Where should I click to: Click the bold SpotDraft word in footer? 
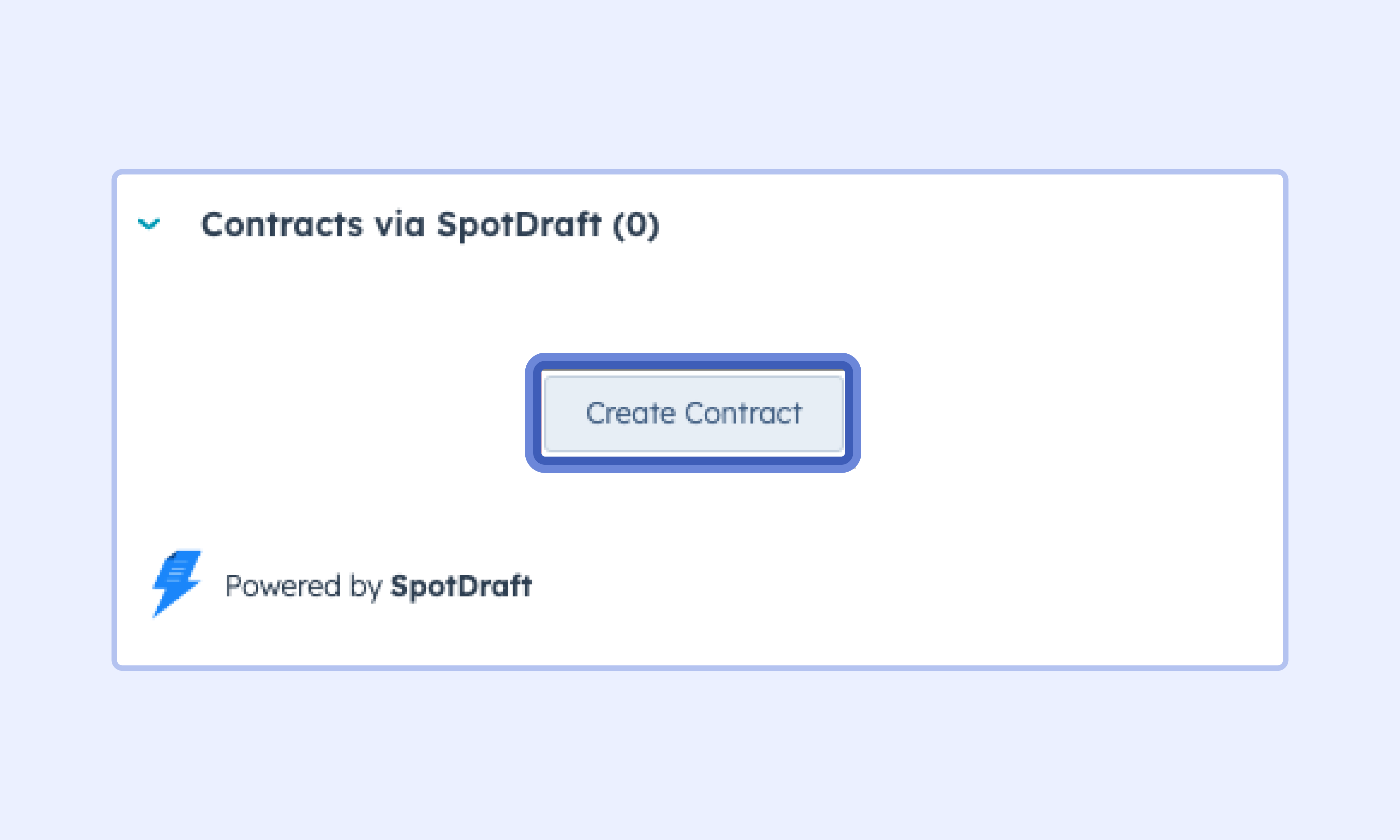coord(461,586)
